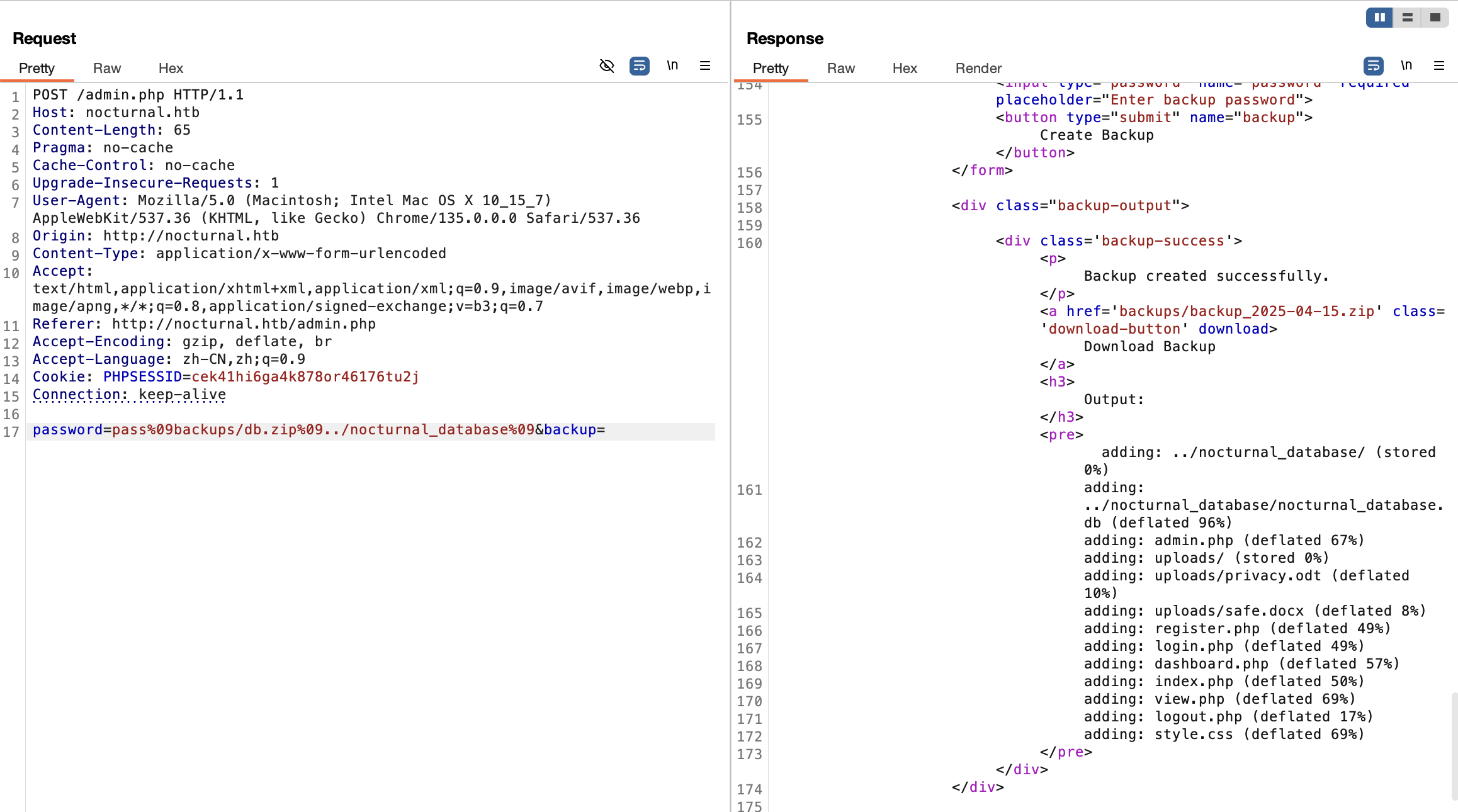Click the 'adding: uploads/safe.docx' output line
1458x812 pixels.
click(1255, 611)
